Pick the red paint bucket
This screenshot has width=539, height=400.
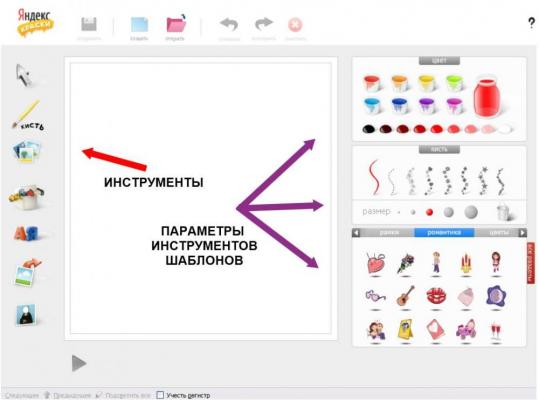pyautogui.click(x=372, y=83)
